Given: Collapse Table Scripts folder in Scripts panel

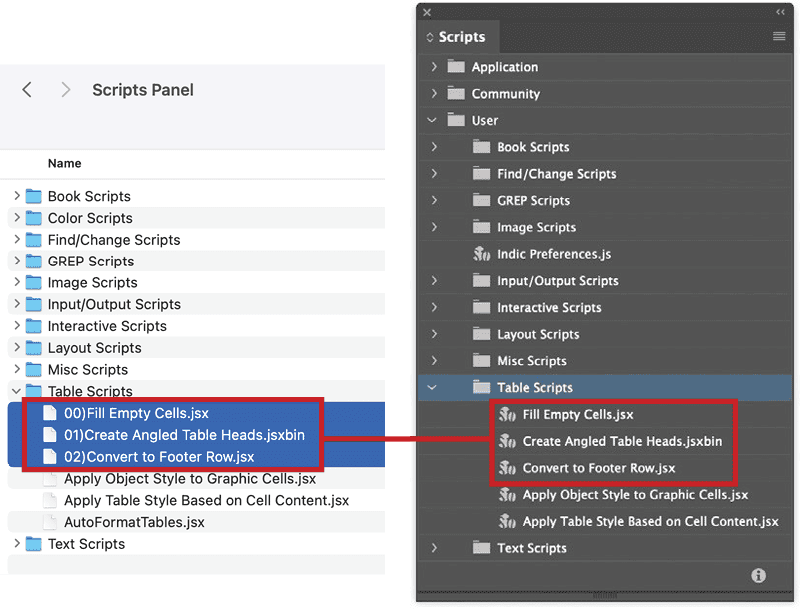Looking at the screenshot, I should coord(433,388).
